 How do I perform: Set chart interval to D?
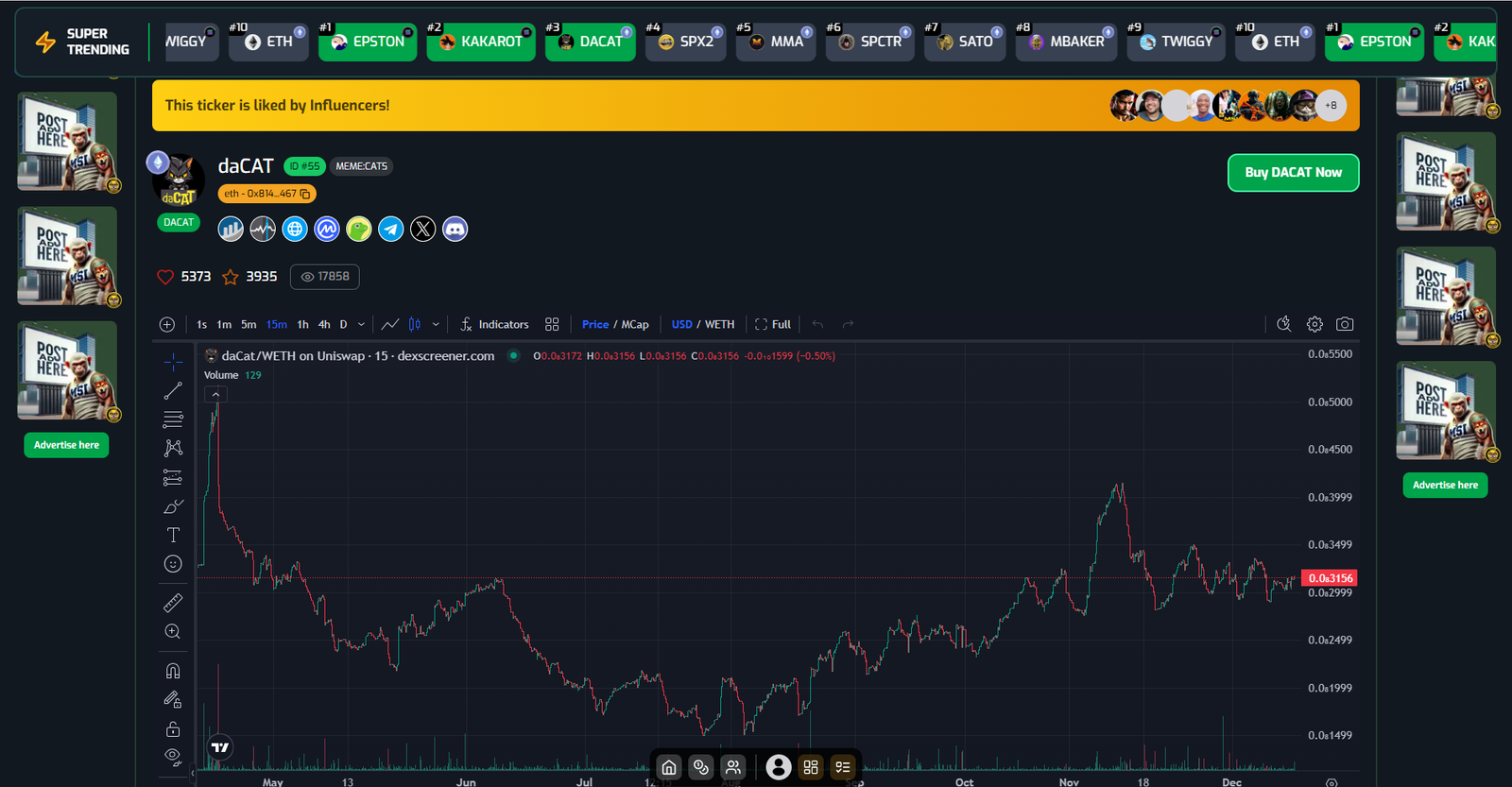pyautogui.click(x=343, y=324)
